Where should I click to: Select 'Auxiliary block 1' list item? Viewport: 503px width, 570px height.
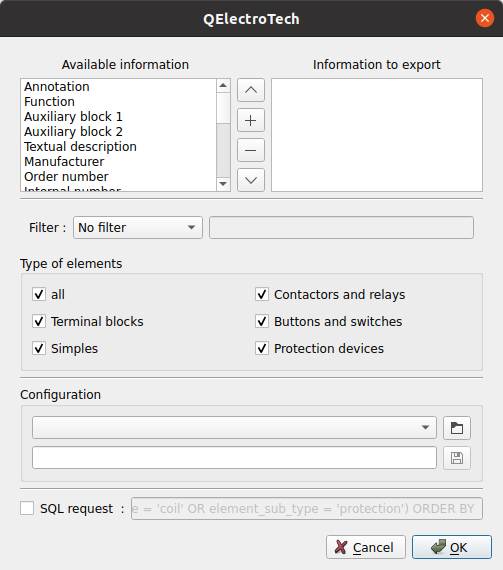pos(118,116)
